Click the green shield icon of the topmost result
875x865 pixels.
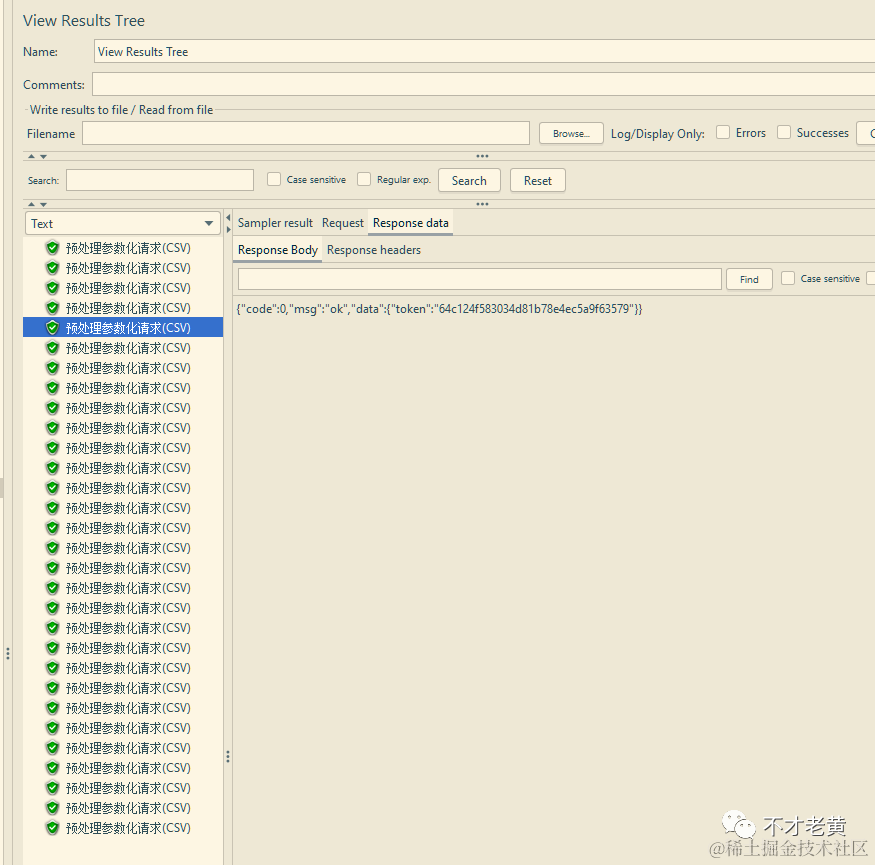(52, 247)
